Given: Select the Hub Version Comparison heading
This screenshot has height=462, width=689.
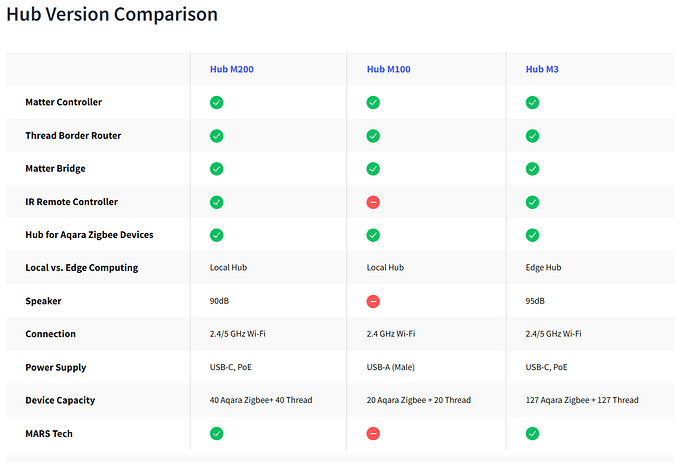Looking at the screenshot, I should click(112, 14).
